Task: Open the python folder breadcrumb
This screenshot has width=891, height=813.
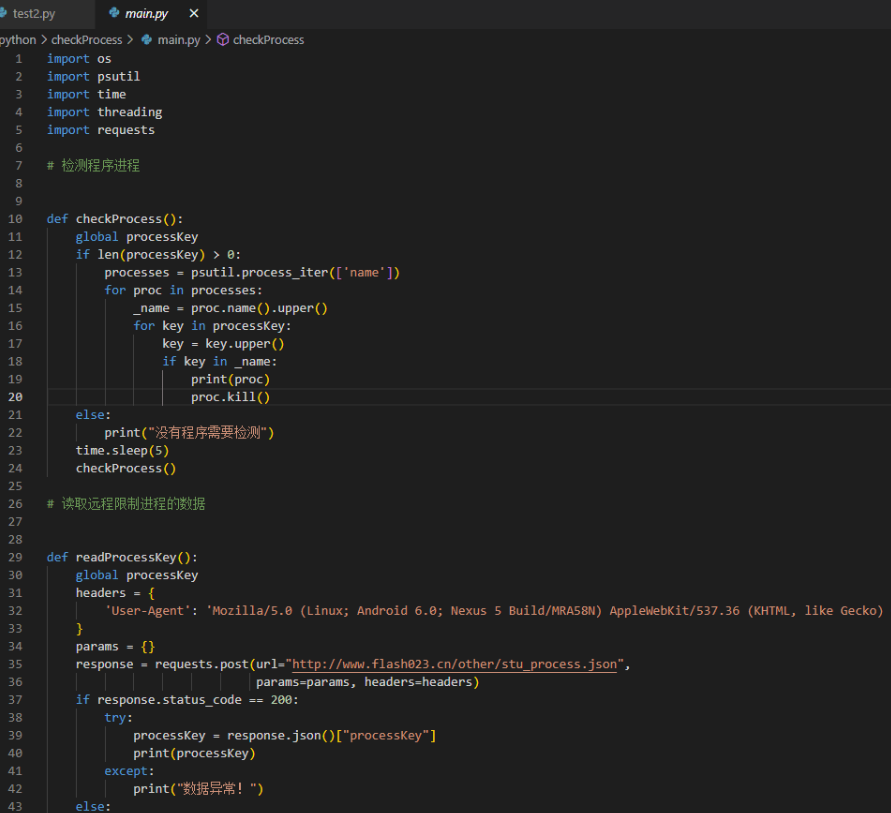Action: (x=17, y=40)
